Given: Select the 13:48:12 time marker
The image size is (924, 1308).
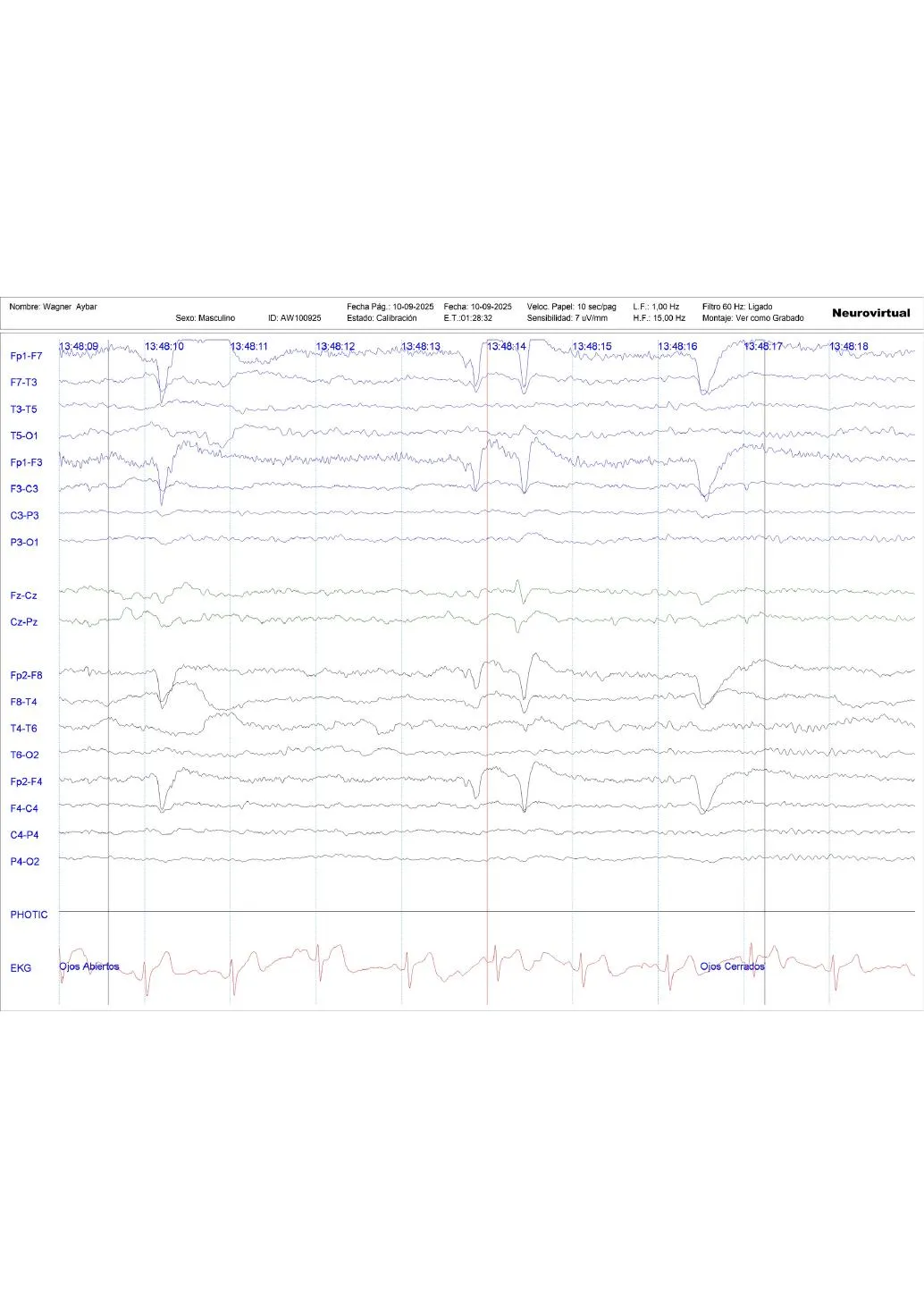Looking at the screenshot, I should [x=335, y=346].
